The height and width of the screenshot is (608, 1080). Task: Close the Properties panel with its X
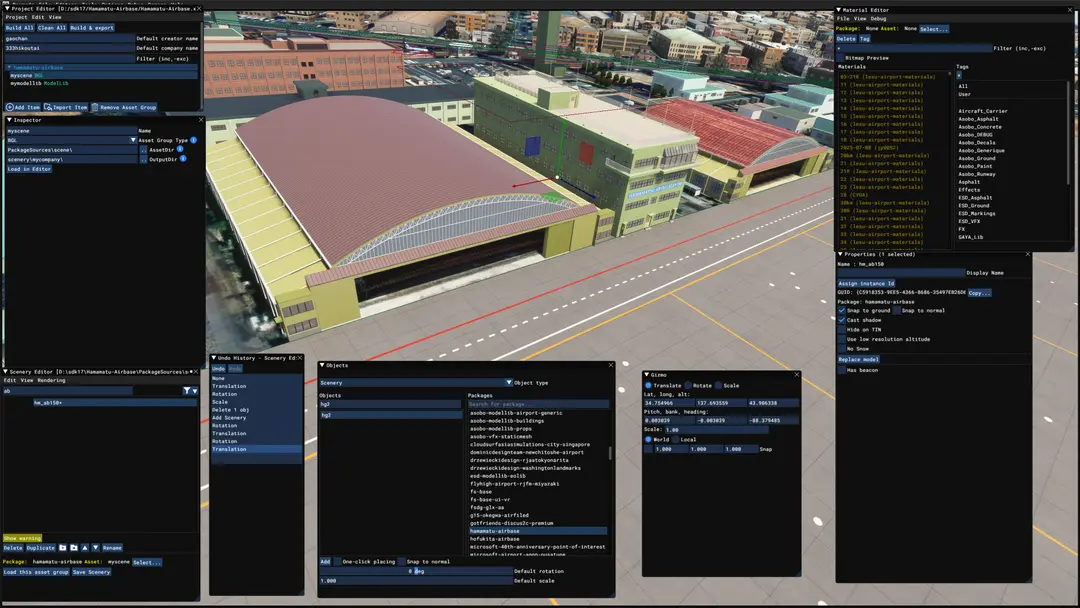click(1028, 254)
